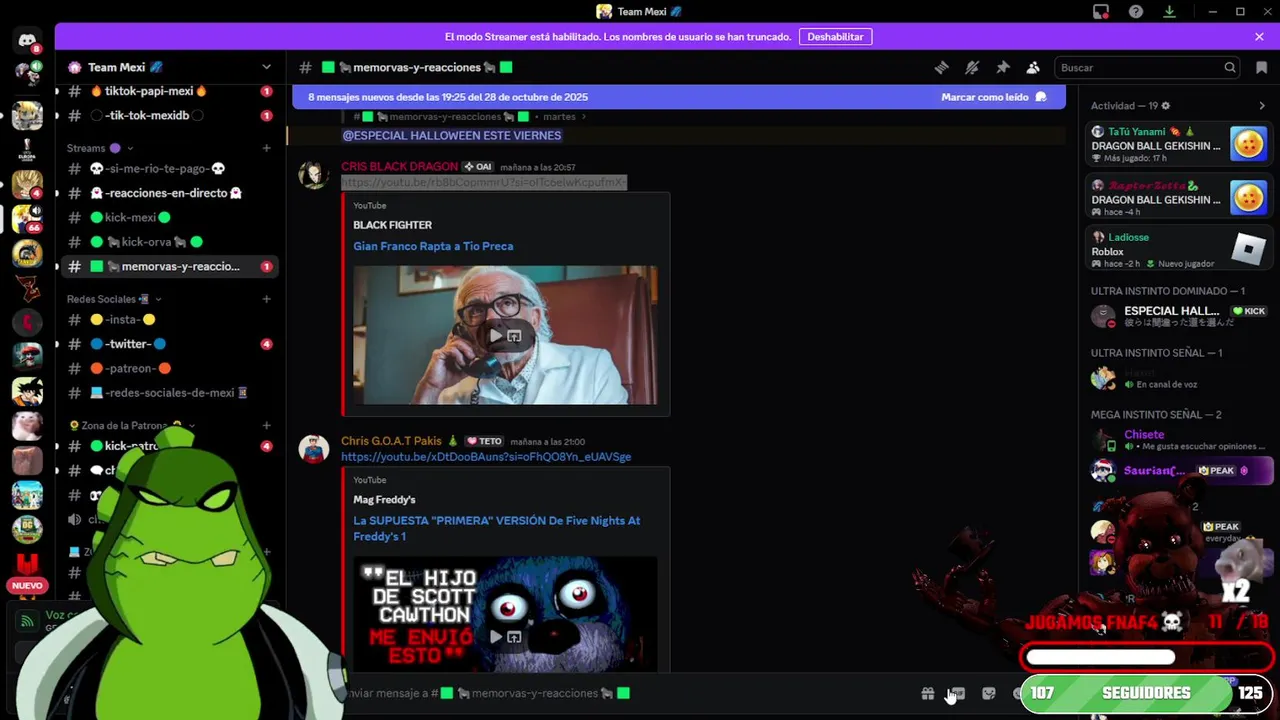The width and height of the screenshot is (1280, 720).
Task: Click the replied @ESPECIAL HALLOWEEN ESTE VIERNES message
Action: (452, 135)
